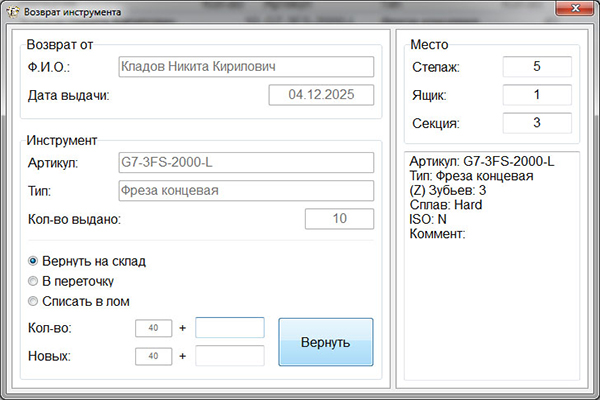Click the Стелаж field with value 5

(537, 67)
